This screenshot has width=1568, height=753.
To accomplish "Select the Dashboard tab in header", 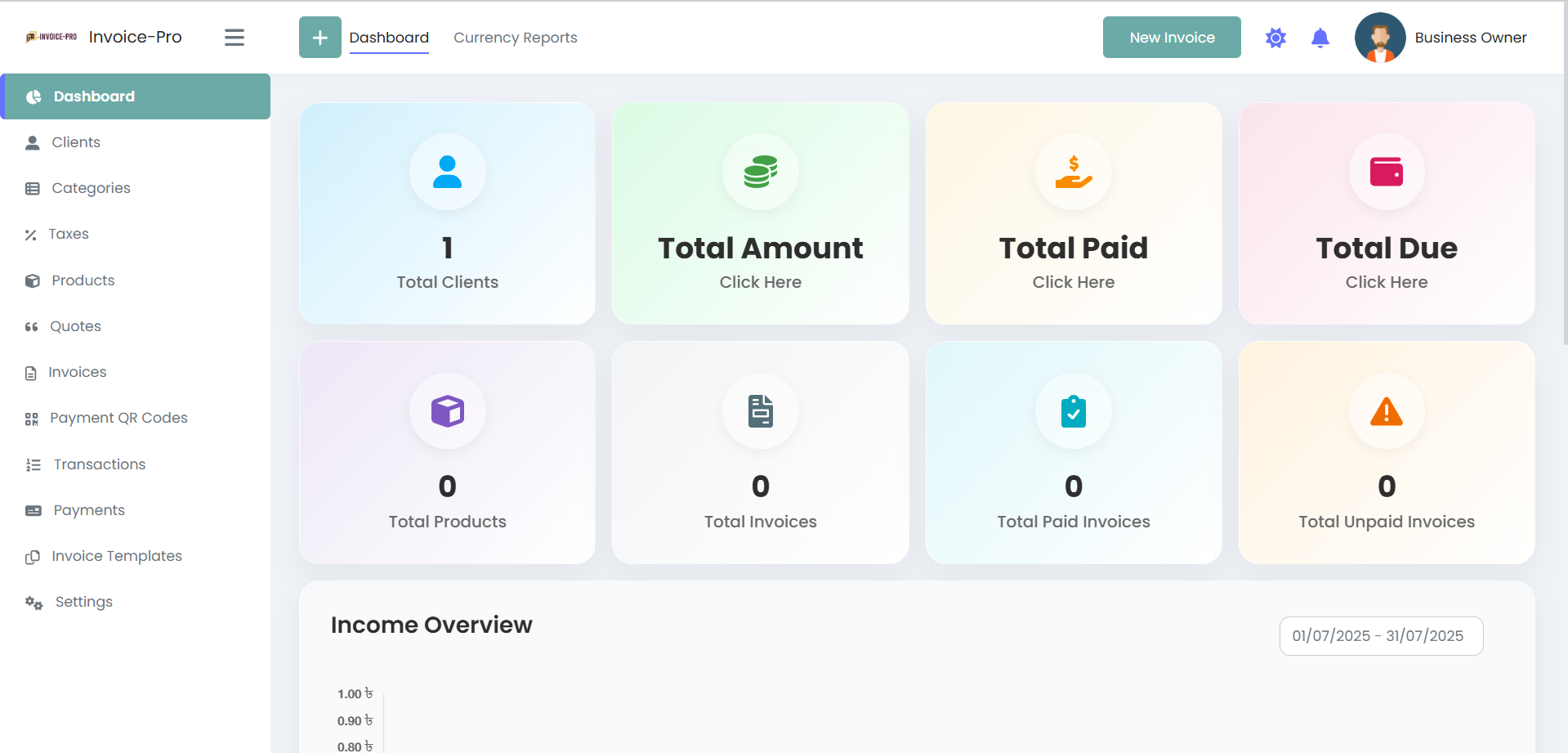I will pyautogui.click(x=389, y=38).
